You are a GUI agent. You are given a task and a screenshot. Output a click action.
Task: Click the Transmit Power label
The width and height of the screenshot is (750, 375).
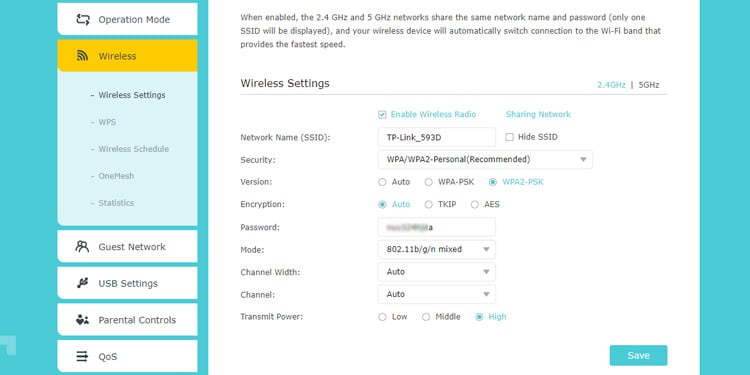click(x=272, y=317)
